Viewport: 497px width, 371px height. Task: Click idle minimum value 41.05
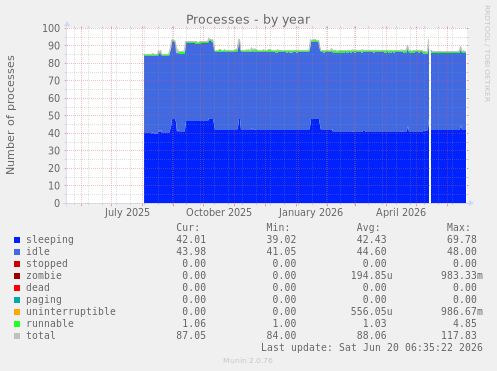(x=281, y=252)
